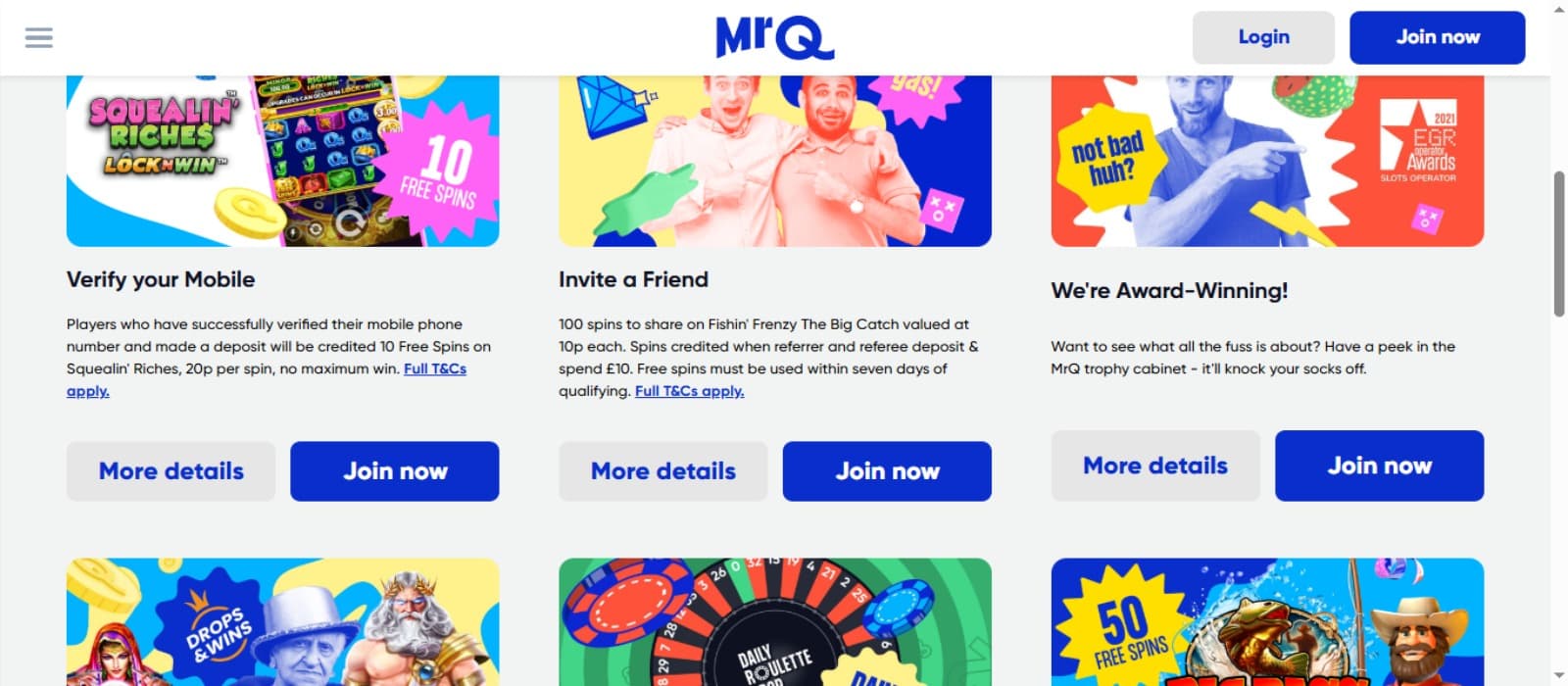Click More details under Verify your Mobile
1568x686 pixels.
coord(171,471)
